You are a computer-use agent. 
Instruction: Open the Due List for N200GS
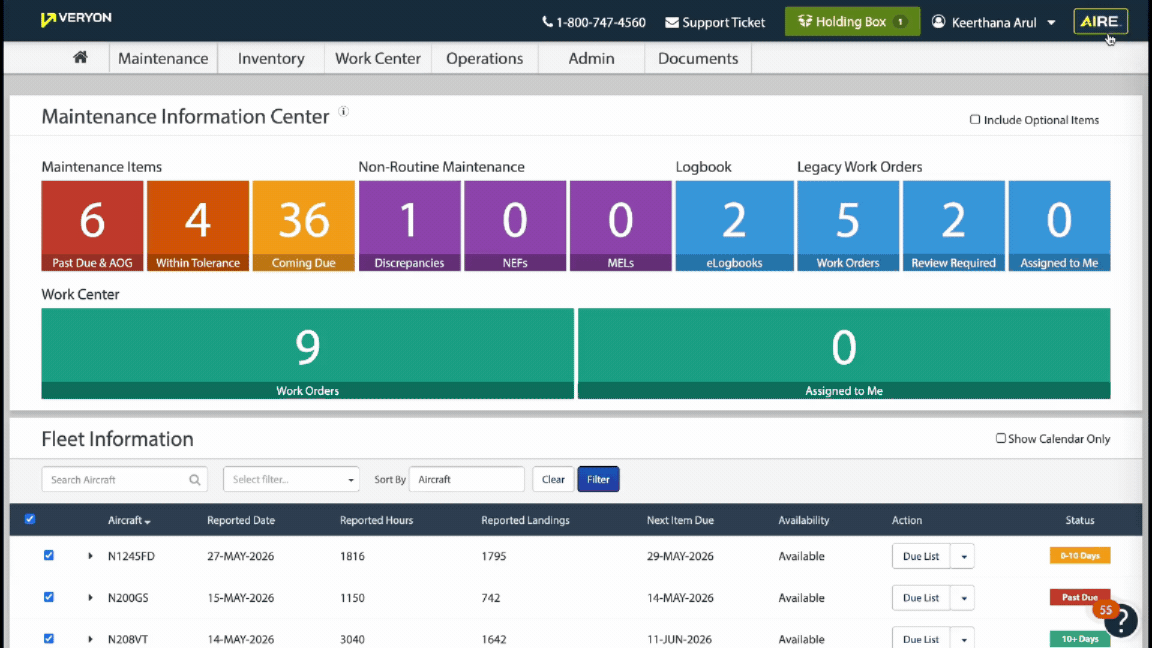pos(921,598)
